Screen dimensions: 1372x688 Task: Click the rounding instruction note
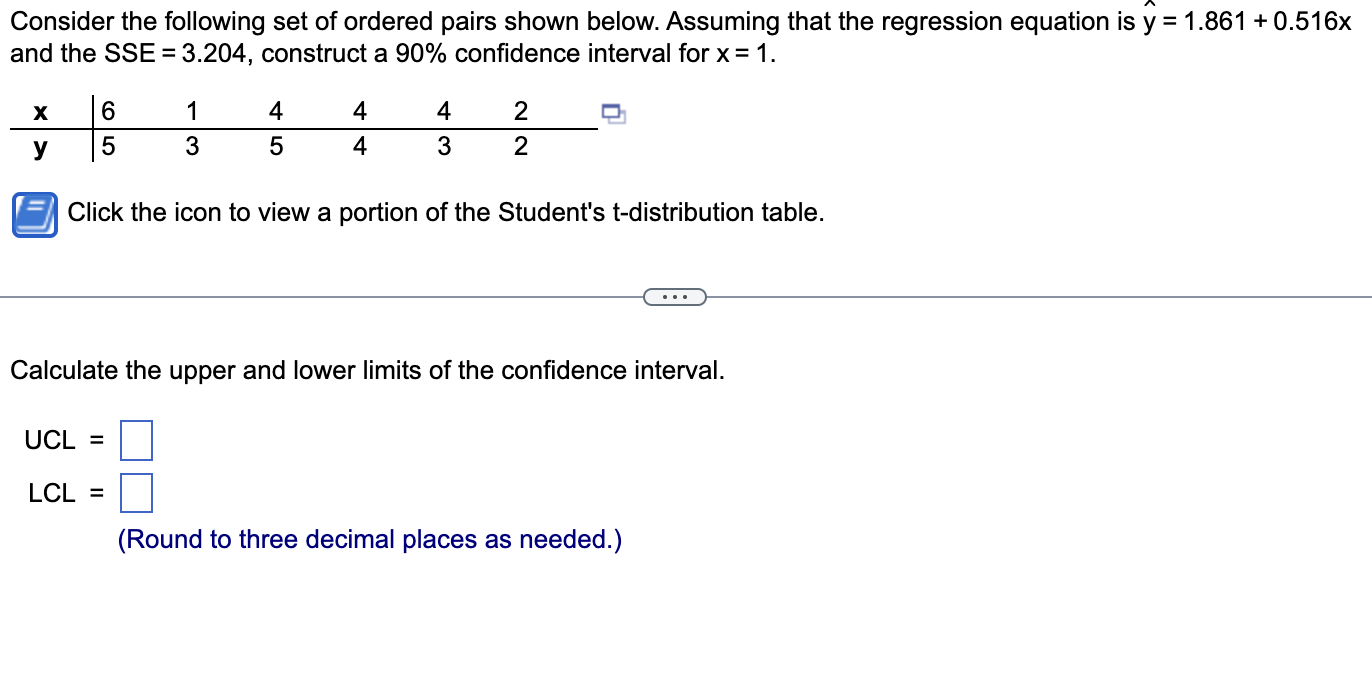[370, 539]
